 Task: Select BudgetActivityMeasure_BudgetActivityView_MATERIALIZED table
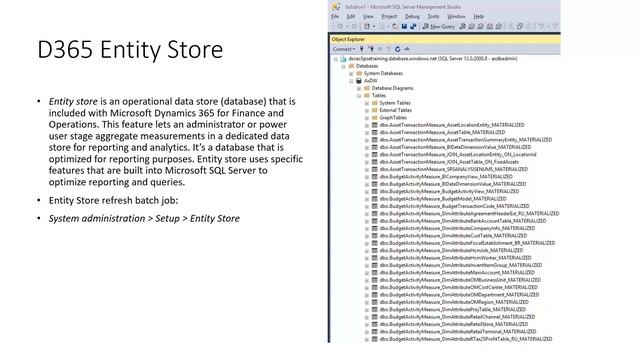449,191
